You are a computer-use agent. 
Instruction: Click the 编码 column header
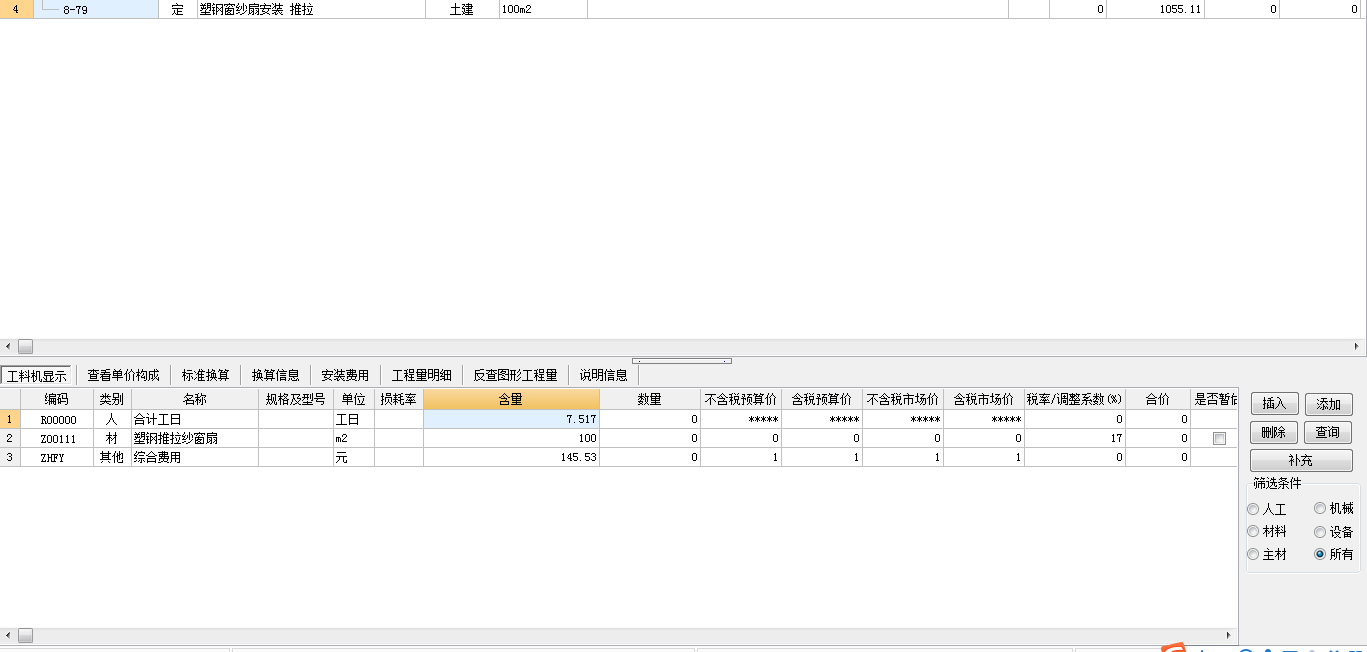point(56,399)
